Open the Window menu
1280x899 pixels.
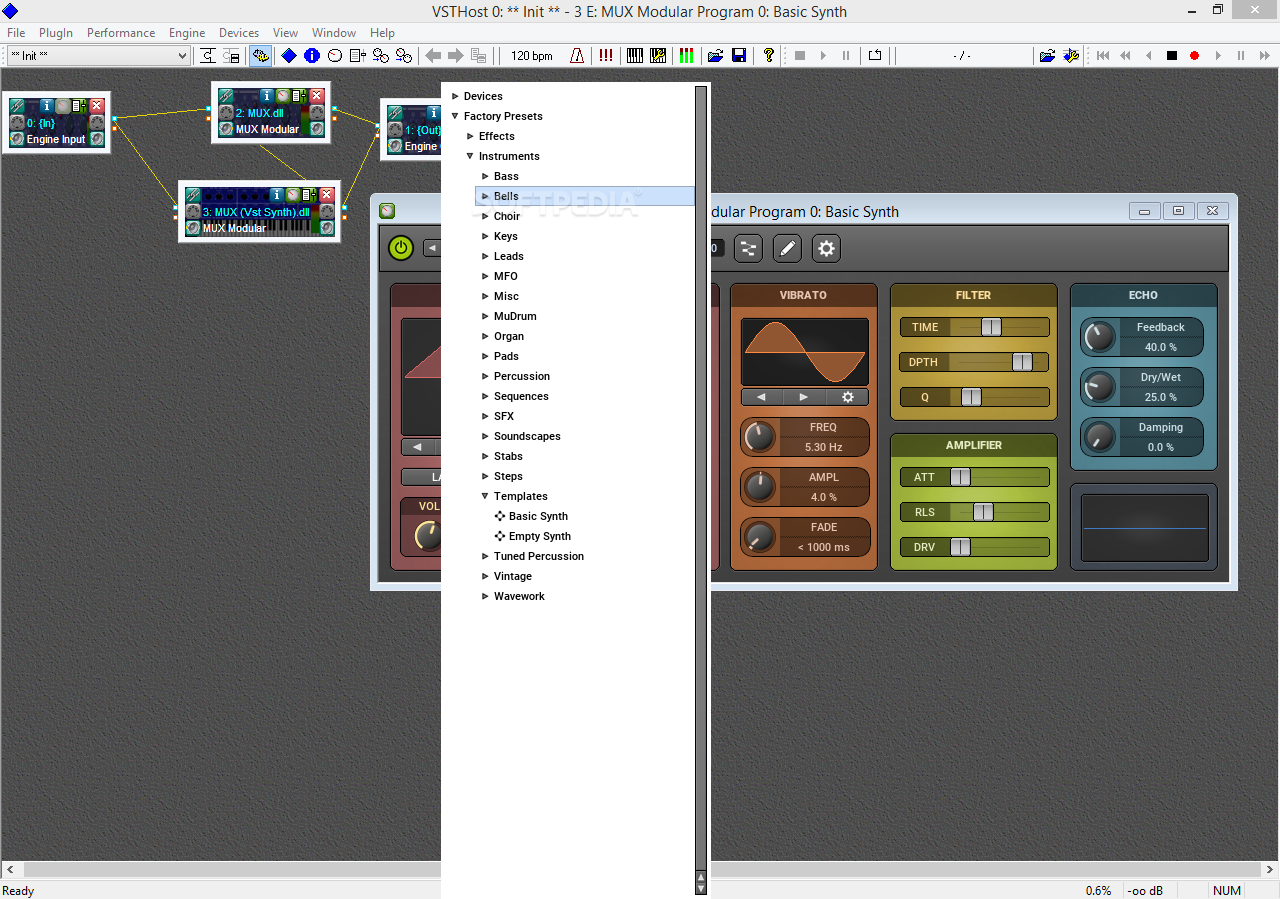(334, 33)
